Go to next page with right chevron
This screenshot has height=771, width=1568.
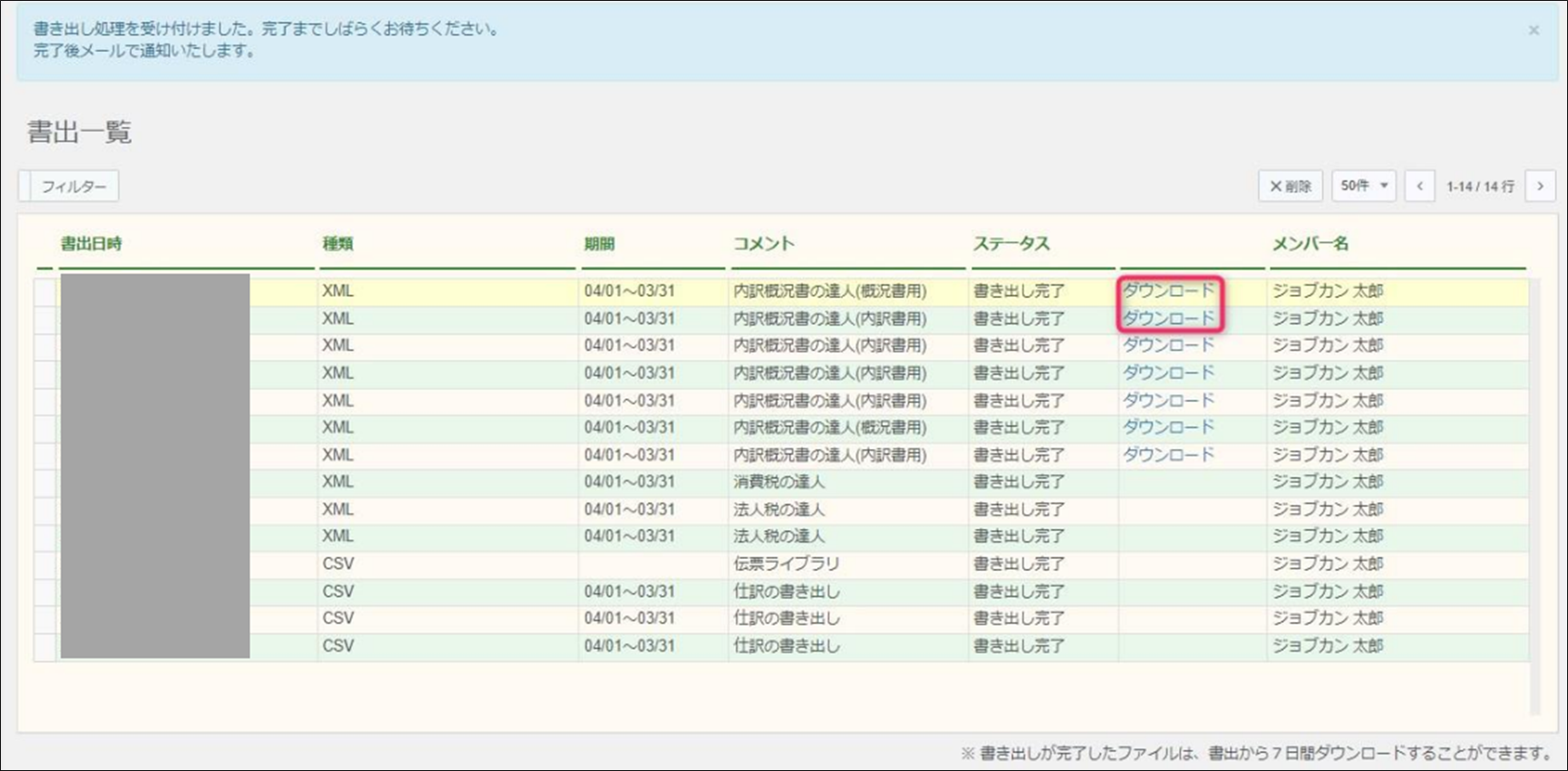coord(1540,186)
